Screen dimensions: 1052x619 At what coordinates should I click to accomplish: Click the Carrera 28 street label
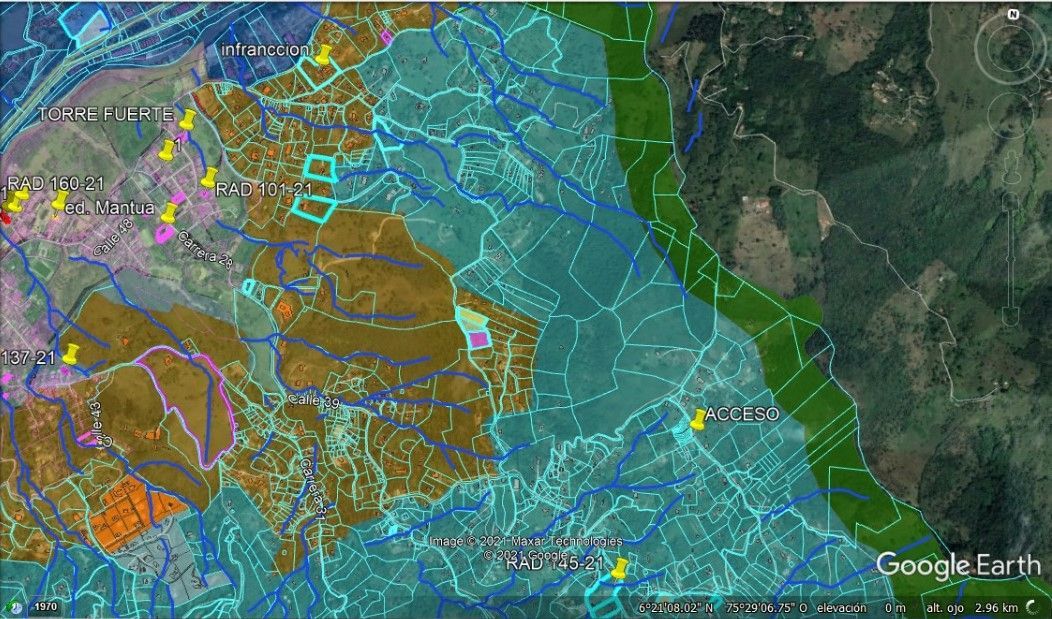coord(205,250)
